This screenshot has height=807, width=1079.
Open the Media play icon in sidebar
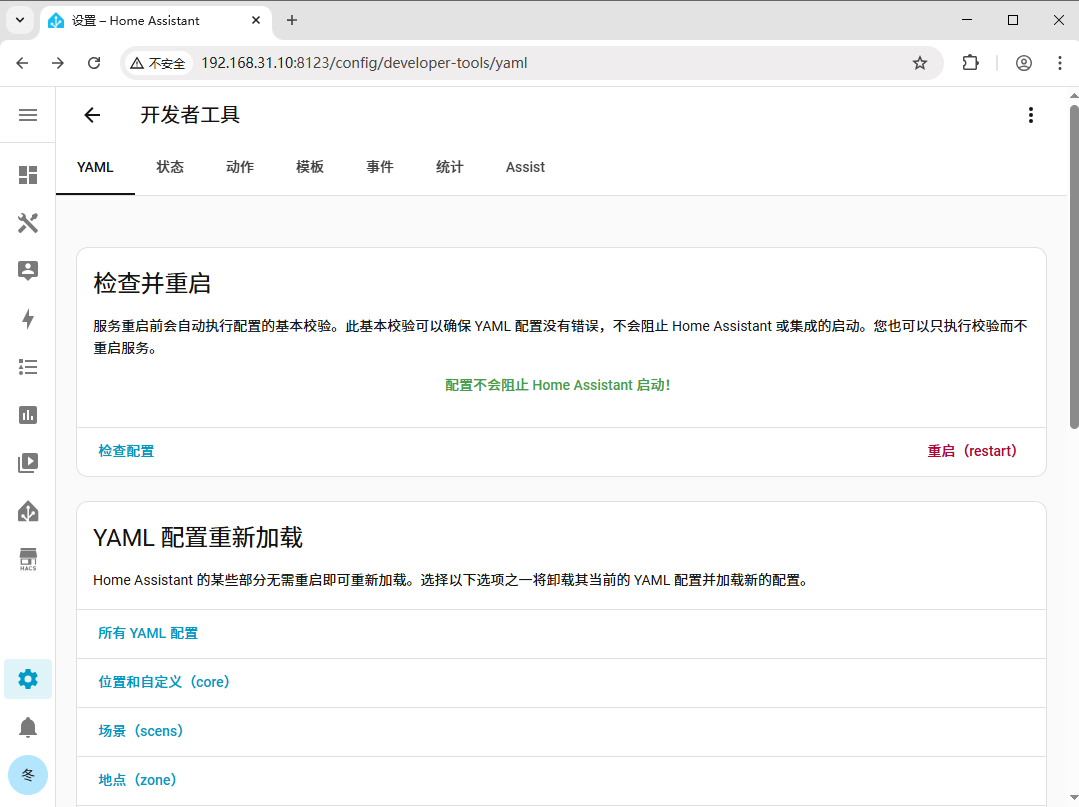point(28,462)
